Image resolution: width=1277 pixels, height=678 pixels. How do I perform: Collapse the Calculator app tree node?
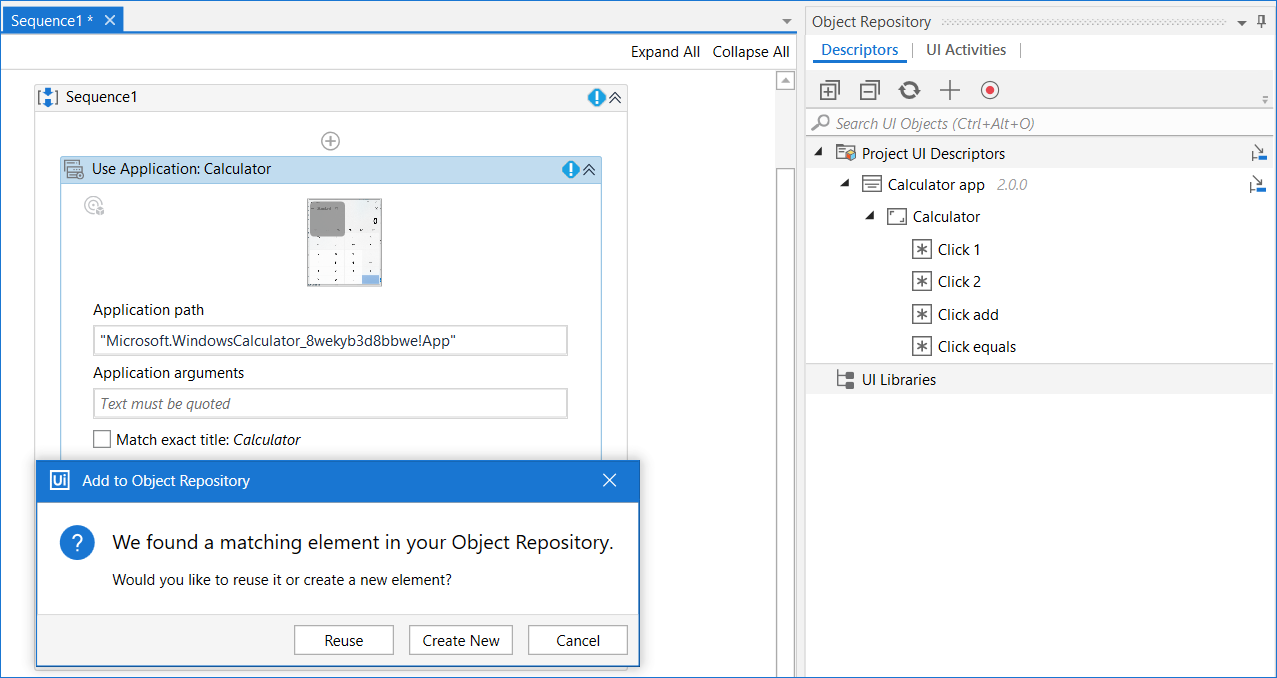point(845,184)
